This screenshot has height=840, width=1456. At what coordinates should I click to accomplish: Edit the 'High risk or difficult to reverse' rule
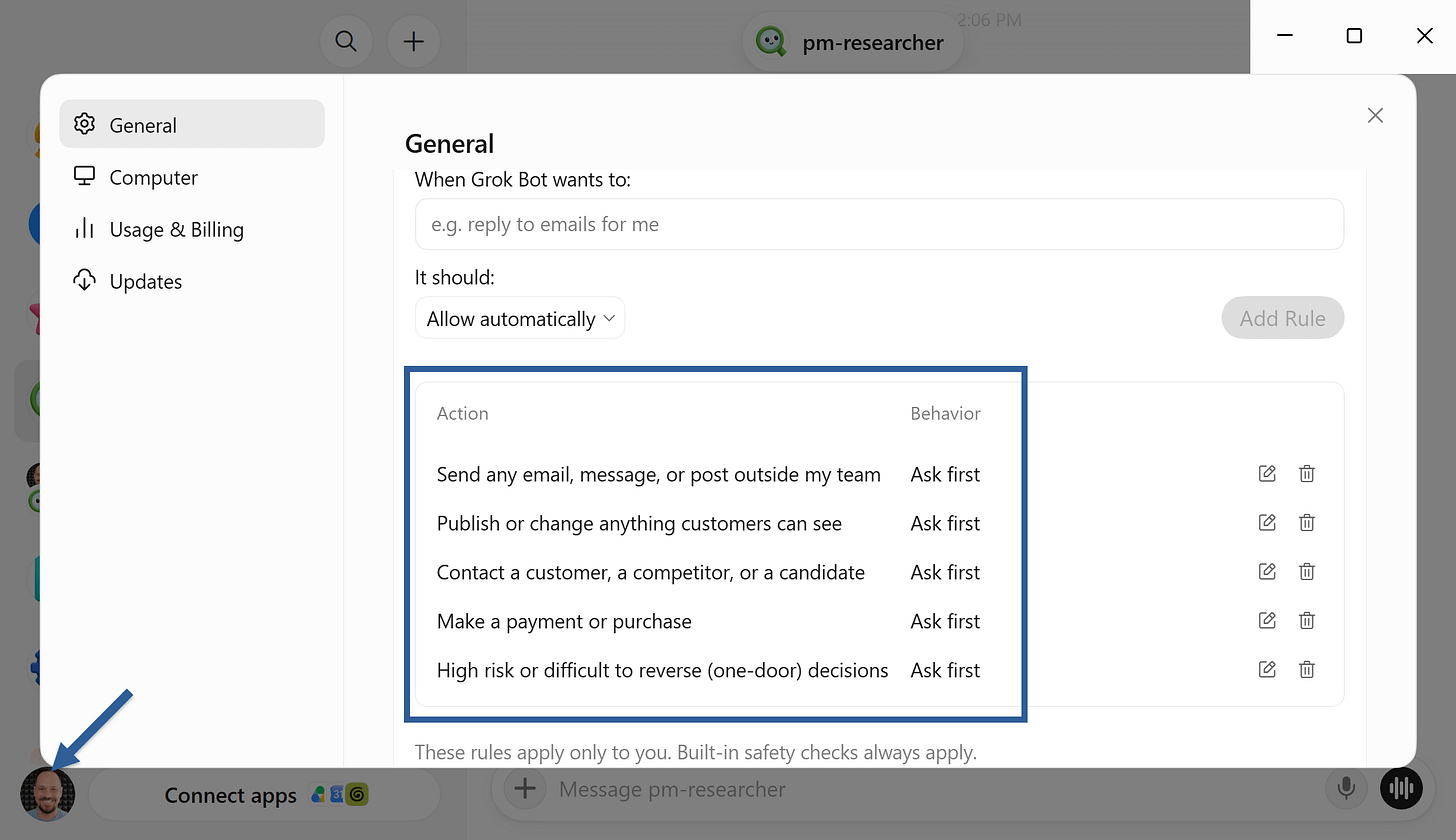tap(1267, 670)
